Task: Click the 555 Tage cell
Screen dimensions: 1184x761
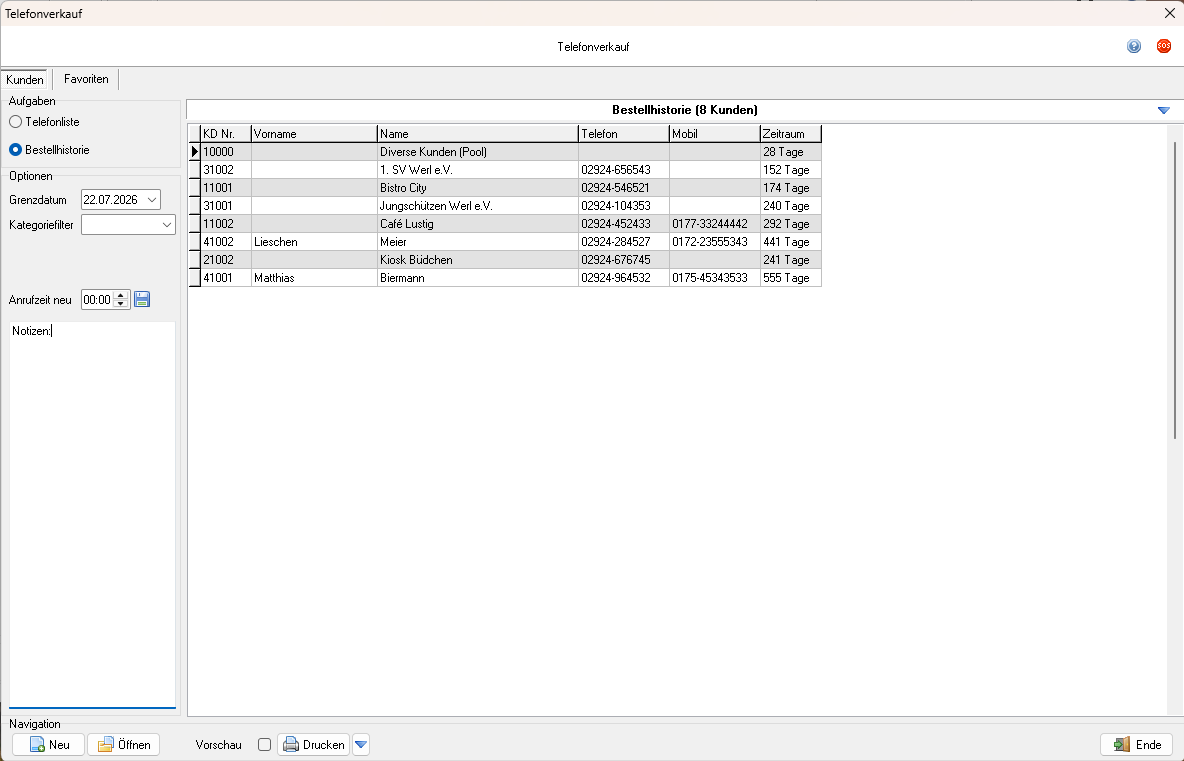Action: pyautogui.click(x=791, y=278)
